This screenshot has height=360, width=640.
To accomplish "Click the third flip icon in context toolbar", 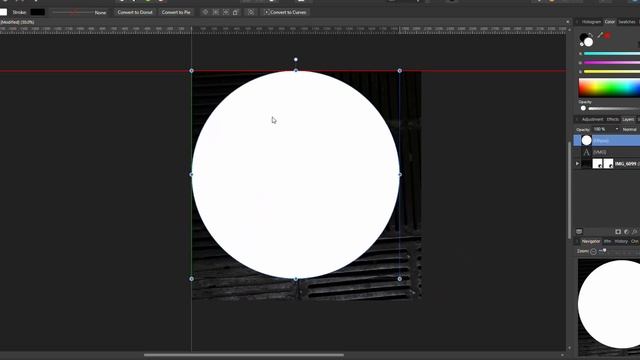I will click(226, 12).
